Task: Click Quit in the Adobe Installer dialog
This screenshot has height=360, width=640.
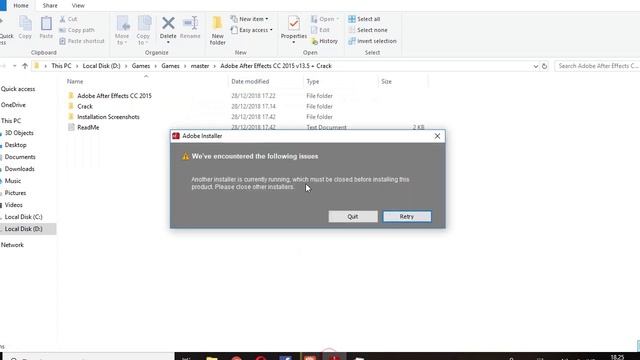Action: coord(353,217)
